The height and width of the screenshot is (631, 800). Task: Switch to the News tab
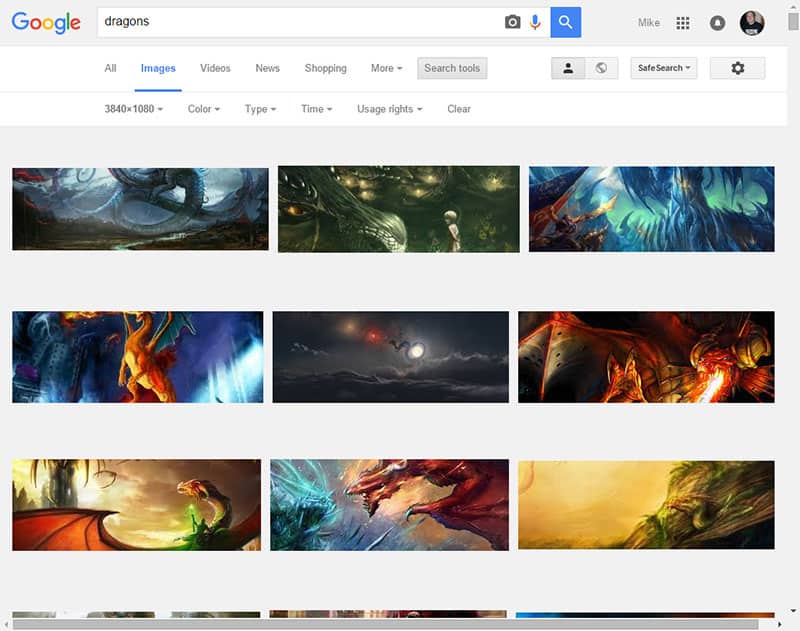click(267, 68)
